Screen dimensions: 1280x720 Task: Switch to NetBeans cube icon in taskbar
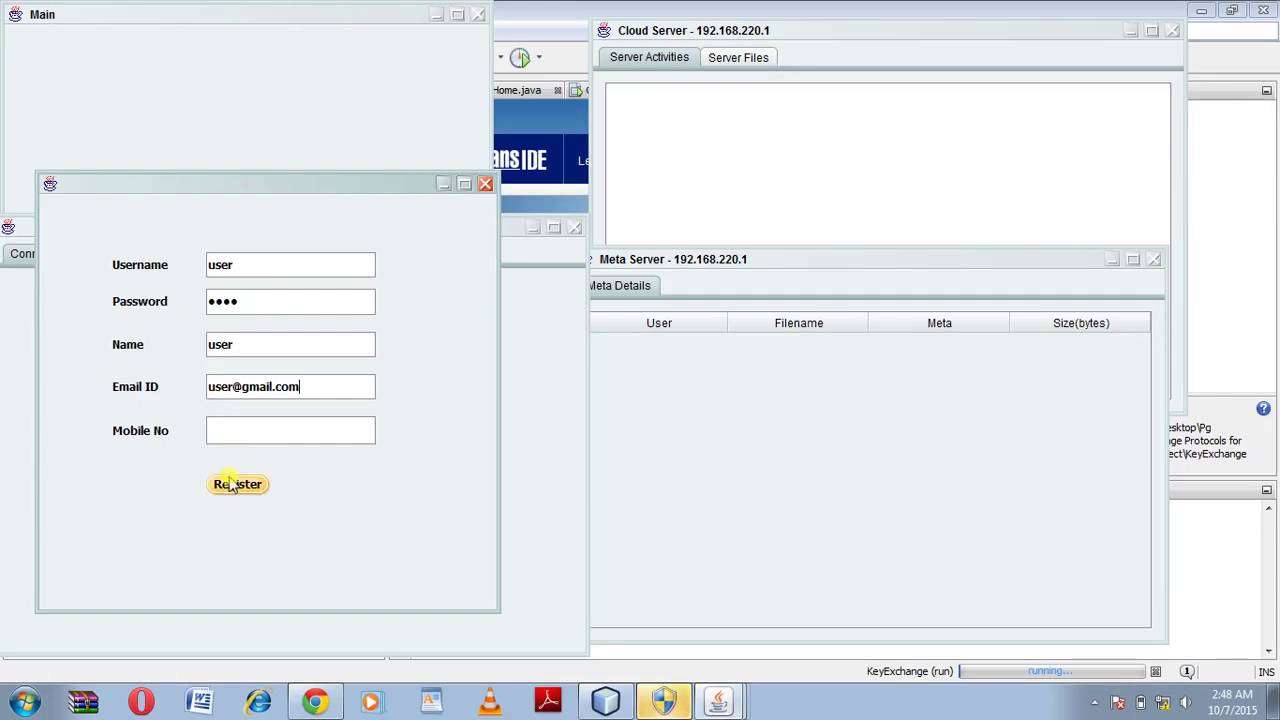click(x=605, y=702)
